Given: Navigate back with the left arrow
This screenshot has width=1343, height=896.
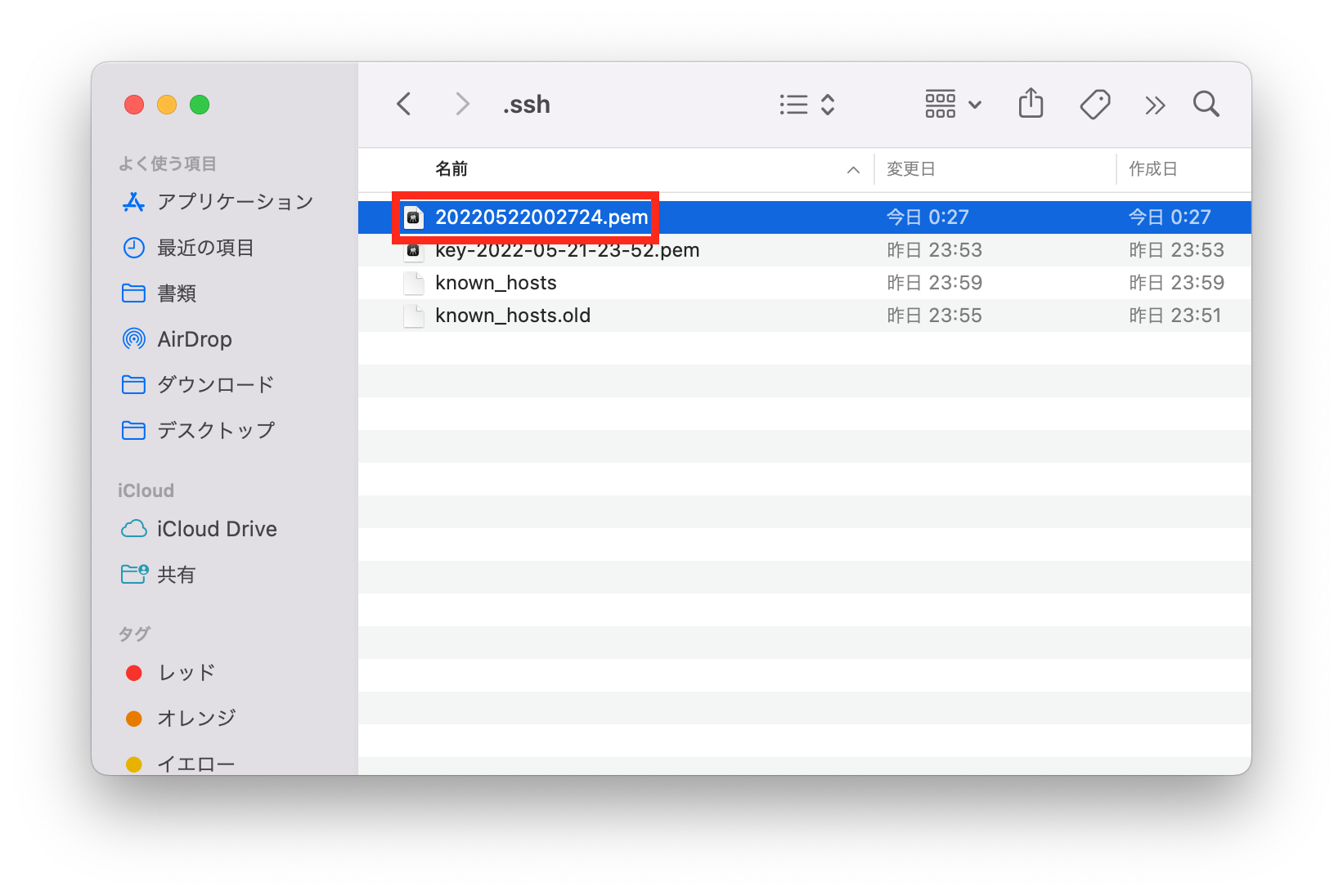Looking at the screenshot, I should point(403,104).
